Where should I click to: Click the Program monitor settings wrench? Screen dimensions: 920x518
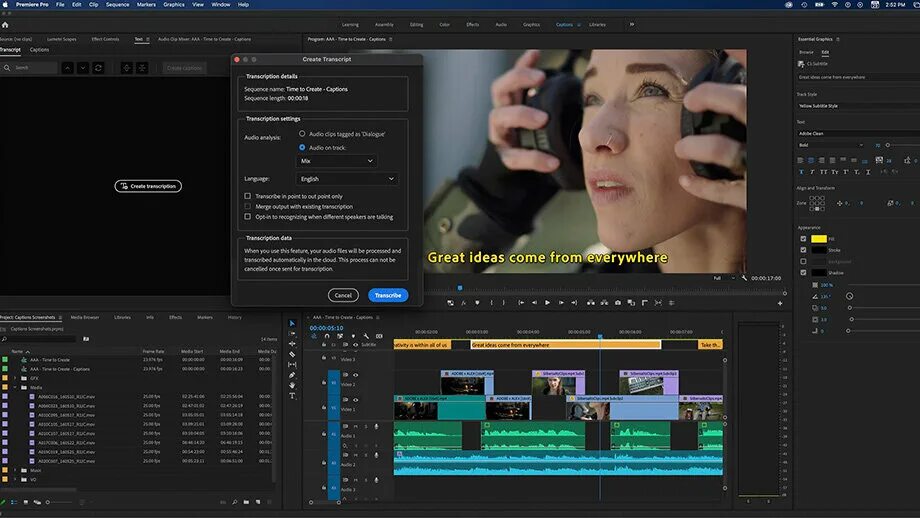point(744,278)
